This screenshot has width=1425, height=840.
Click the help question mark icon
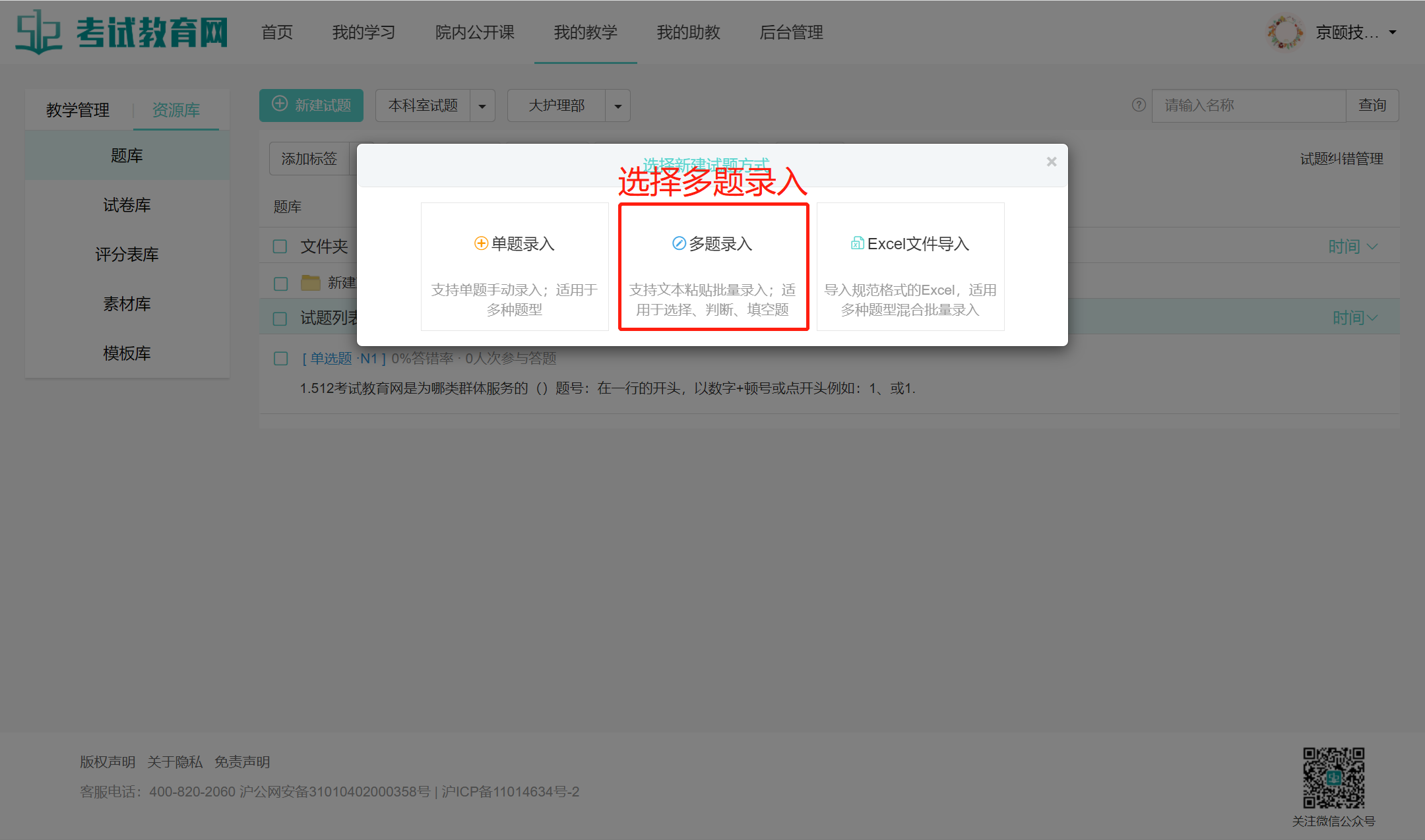pos(1139,105)
